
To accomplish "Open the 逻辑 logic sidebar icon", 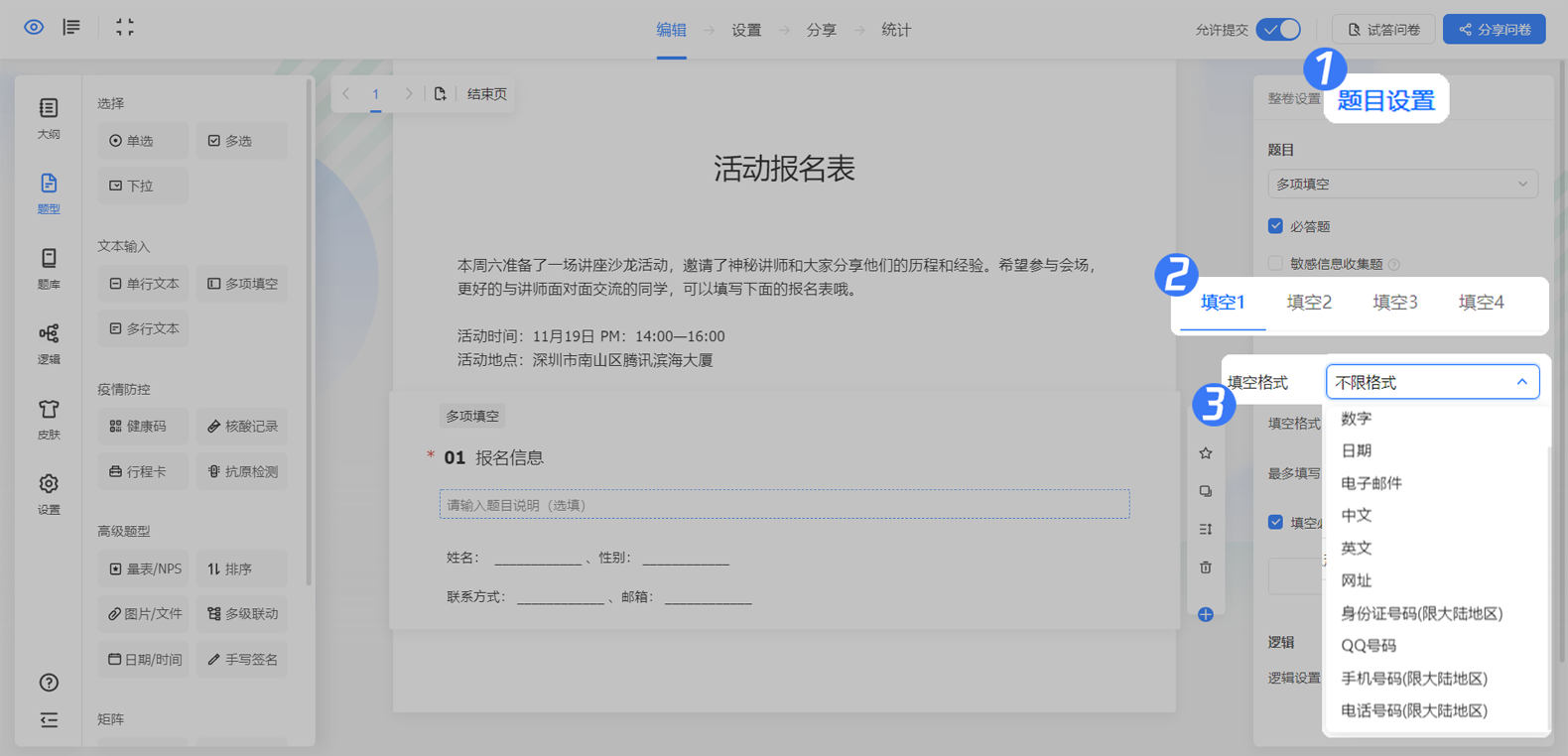I will [48, 342].
